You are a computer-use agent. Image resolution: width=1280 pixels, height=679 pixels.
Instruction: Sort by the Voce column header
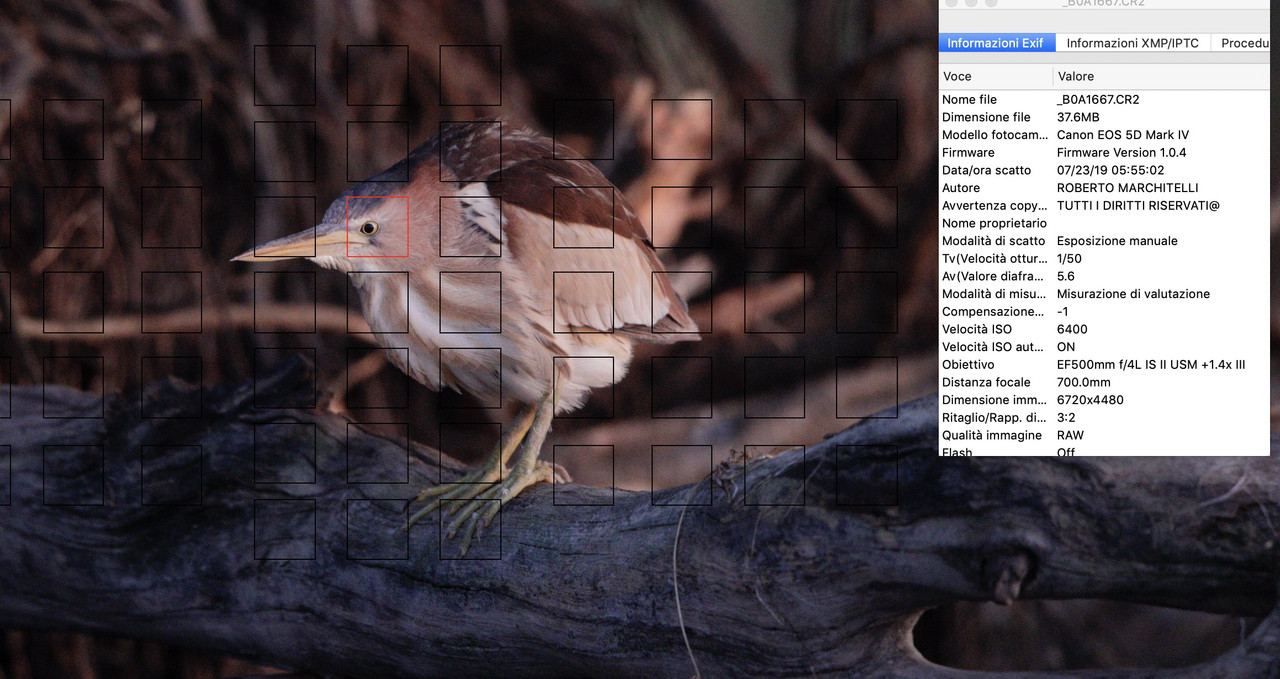[996, 76]
